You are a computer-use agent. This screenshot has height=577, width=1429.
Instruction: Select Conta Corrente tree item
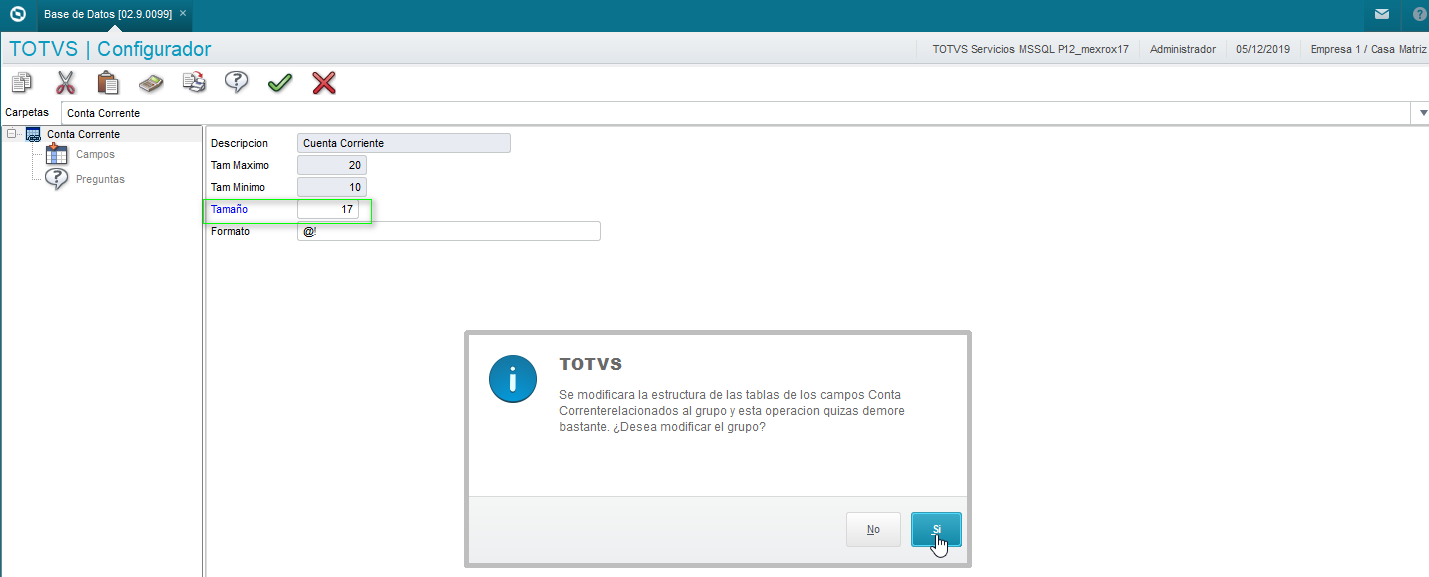[83, 134]
